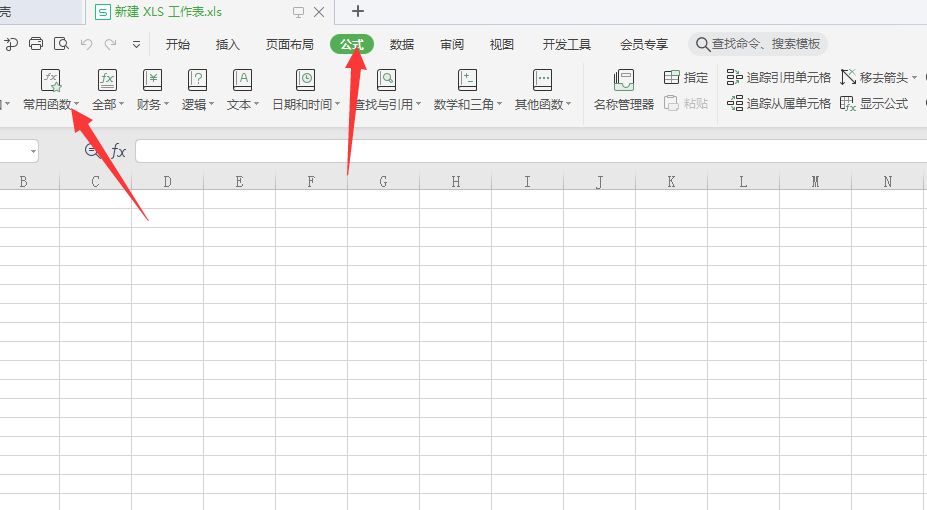Image resolution: width=927 pixels, height=510 pixels.
Task: Select the 文本 text functions icon
Action: [242, 81]
